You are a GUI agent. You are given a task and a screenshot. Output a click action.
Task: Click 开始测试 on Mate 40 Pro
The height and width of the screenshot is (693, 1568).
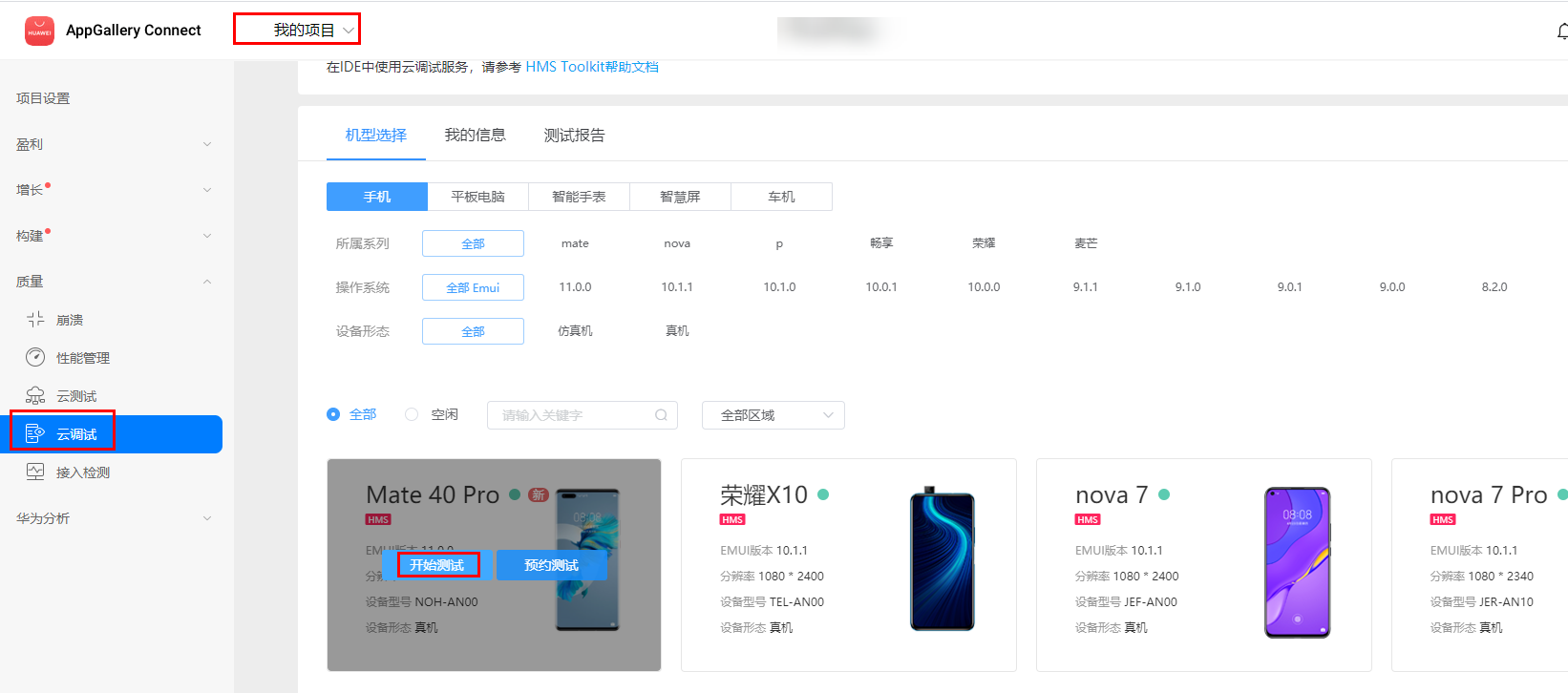coord(437,565)
